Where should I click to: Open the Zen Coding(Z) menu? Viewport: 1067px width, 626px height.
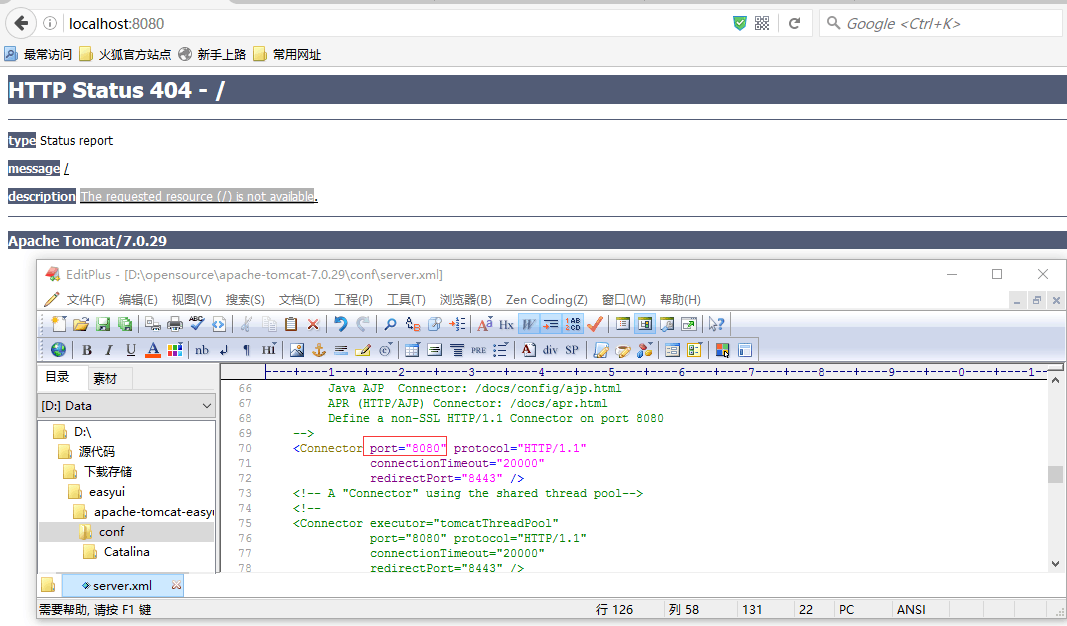point(546,299)
